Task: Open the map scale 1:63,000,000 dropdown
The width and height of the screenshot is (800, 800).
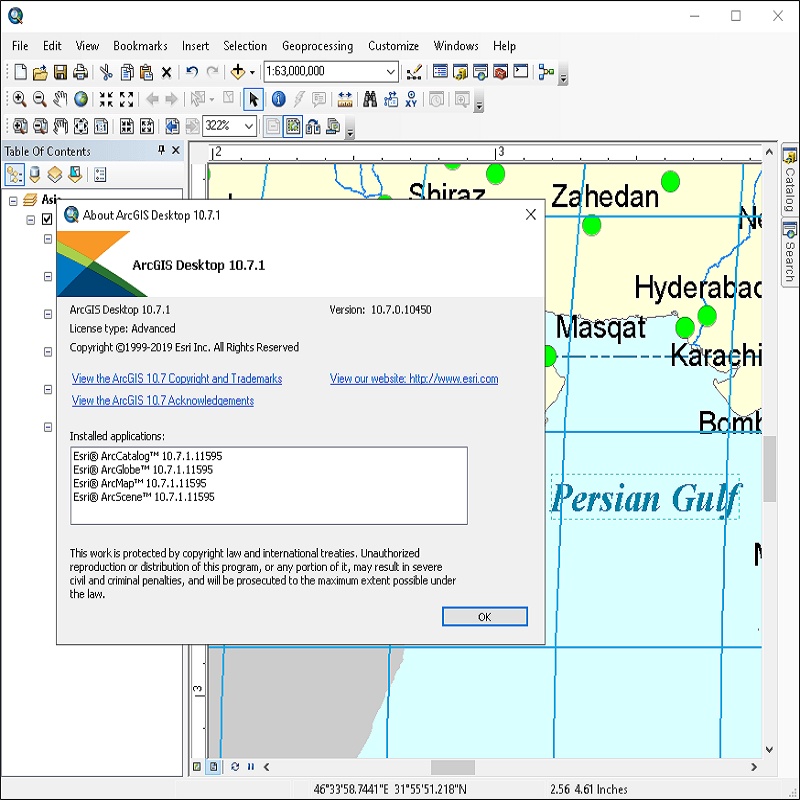Action: (x=390, y=72)
